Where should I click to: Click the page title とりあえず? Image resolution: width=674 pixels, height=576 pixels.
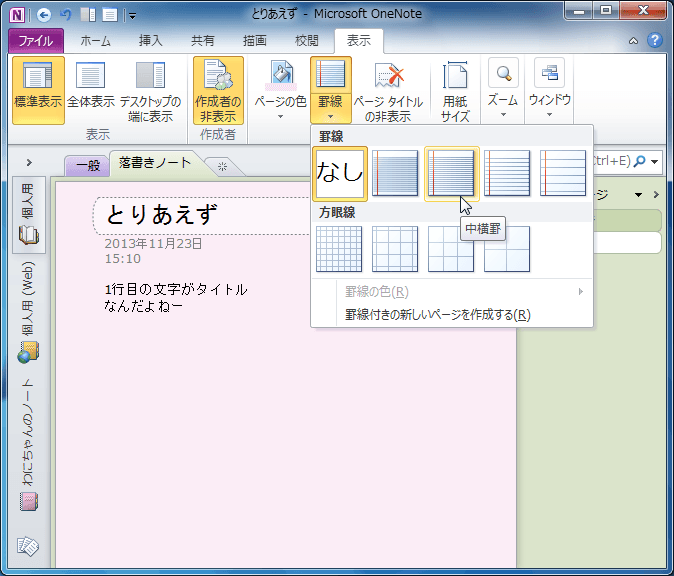click(162, 214)
